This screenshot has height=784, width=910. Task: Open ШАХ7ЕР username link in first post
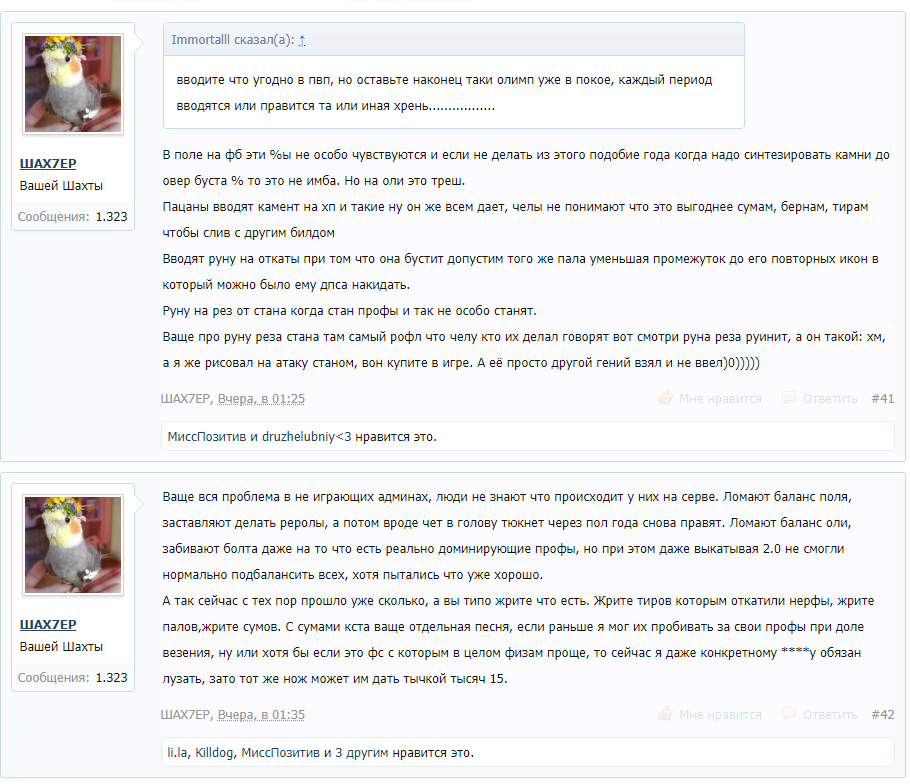48,164
